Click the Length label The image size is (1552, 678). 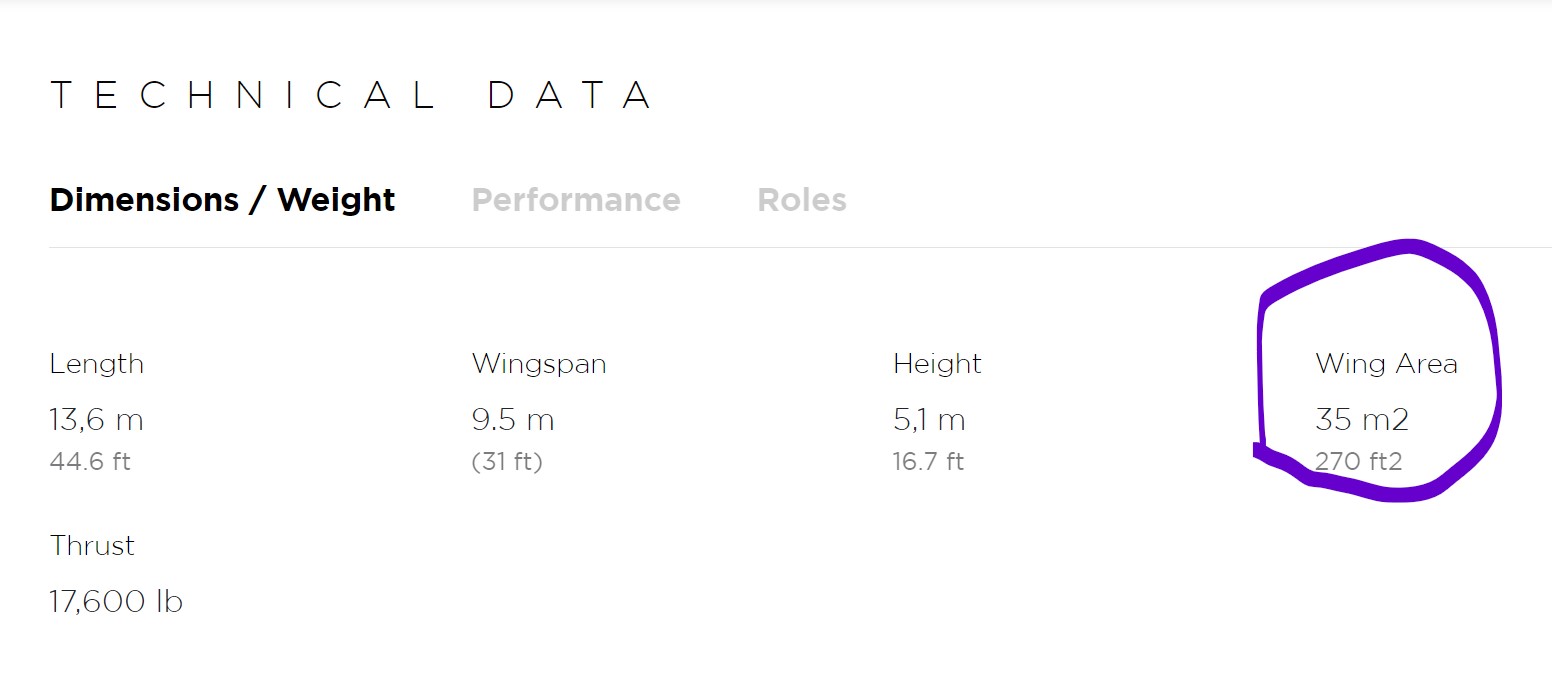96,364
